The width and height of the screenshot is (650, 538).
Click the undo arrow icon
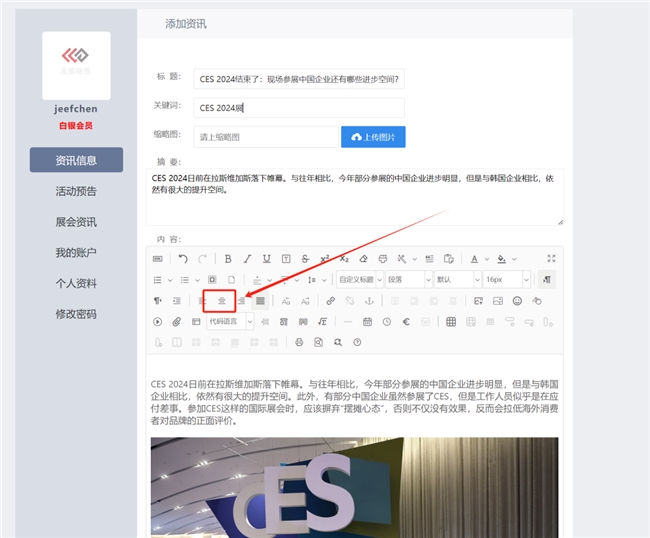click(183, 258)
